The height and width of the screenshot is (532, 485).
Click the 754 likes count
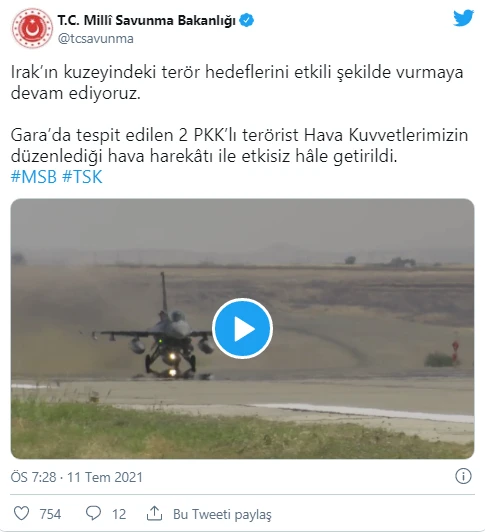tap(50, 514)
